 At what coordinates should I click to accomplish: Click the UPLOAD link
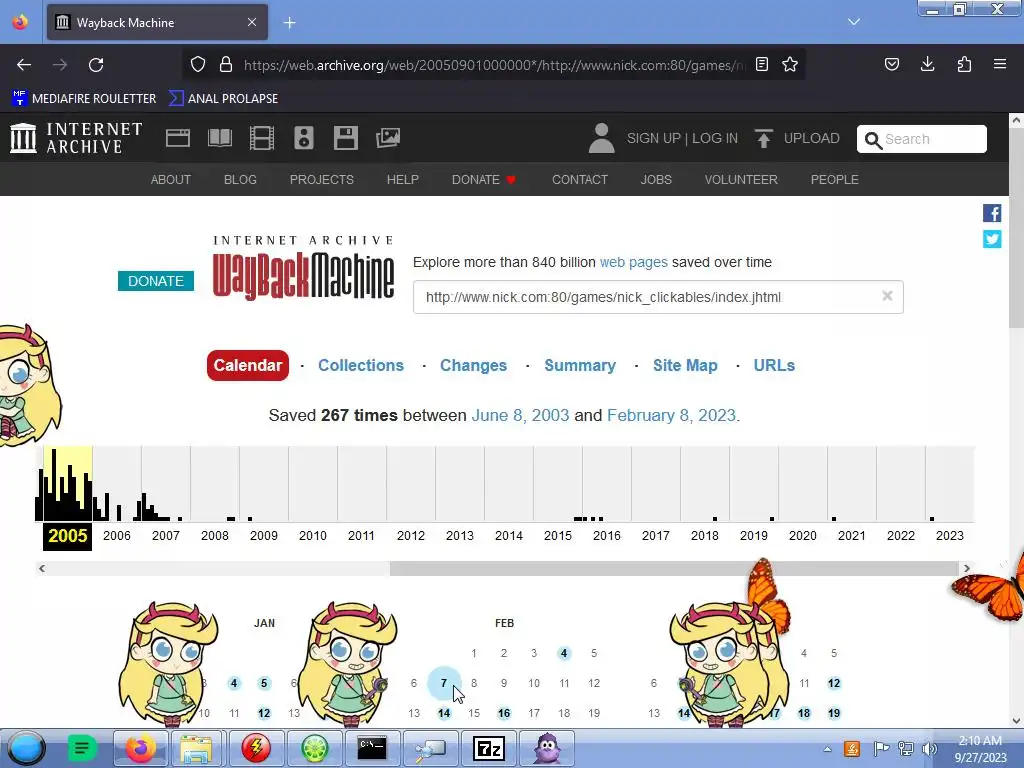812,138
